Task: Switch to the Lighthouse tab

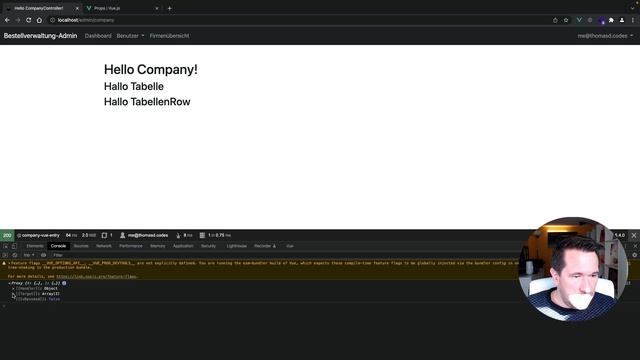Action: tap(236, 246)
